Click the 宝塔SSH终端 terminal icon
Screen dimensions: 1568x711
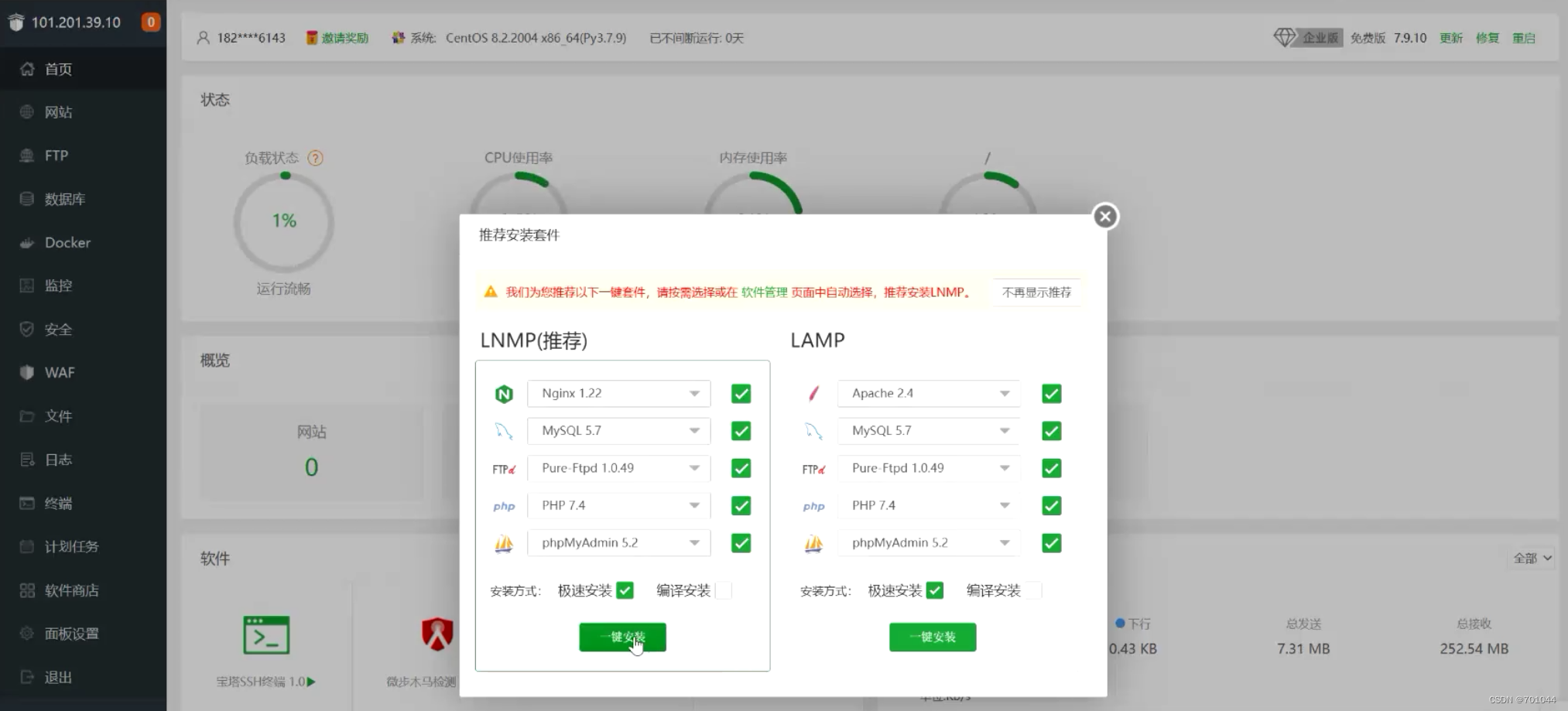point(266,635)
